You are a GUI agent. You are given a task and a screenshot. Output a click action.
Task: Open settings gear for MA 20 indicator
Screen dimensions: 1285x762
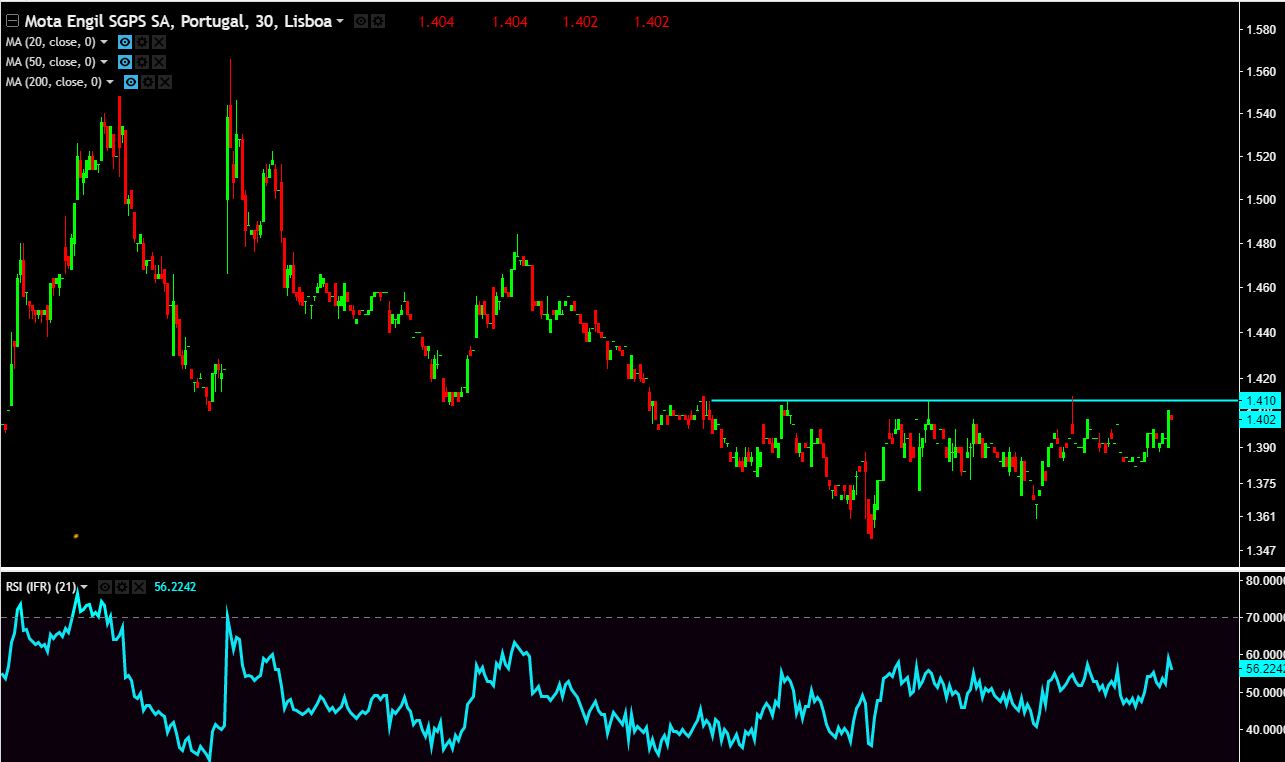(142, 42)
